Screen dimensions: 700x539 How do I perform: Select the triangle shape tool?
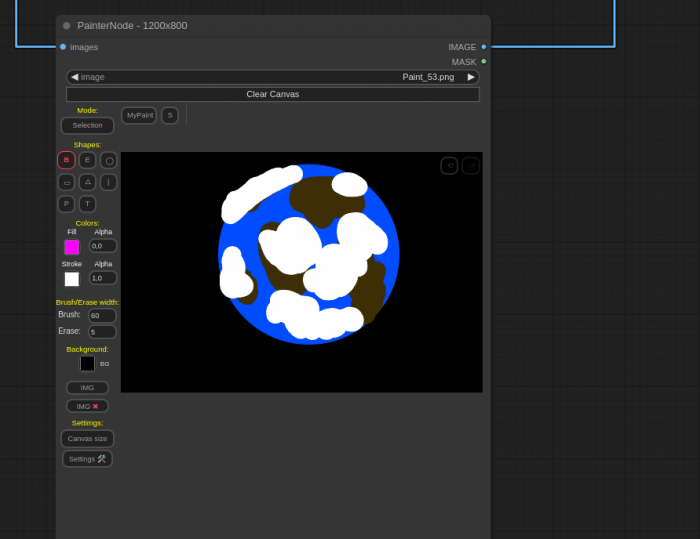pos(87,182)
